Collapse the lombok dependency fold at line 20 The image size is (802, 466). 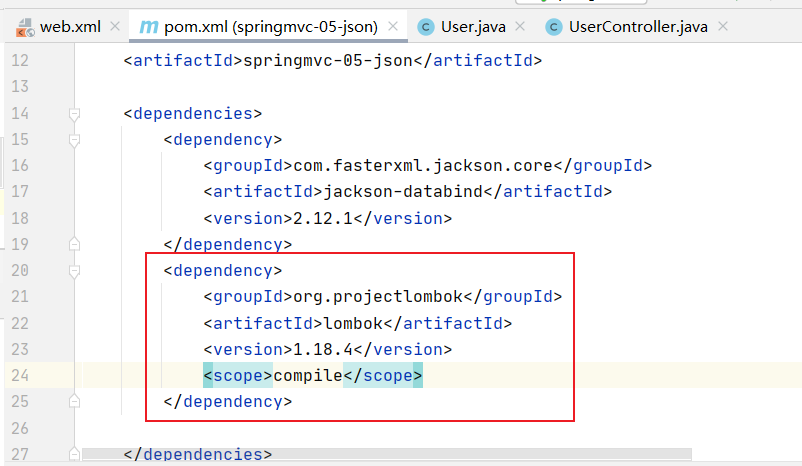click(x=74, y=271)
